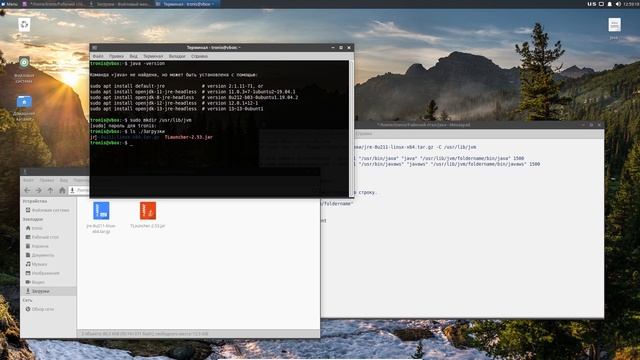This screenshot has height=360, width=640.
Task: Open the Вкладки menu in the terminal
Action: click(177, 56)
